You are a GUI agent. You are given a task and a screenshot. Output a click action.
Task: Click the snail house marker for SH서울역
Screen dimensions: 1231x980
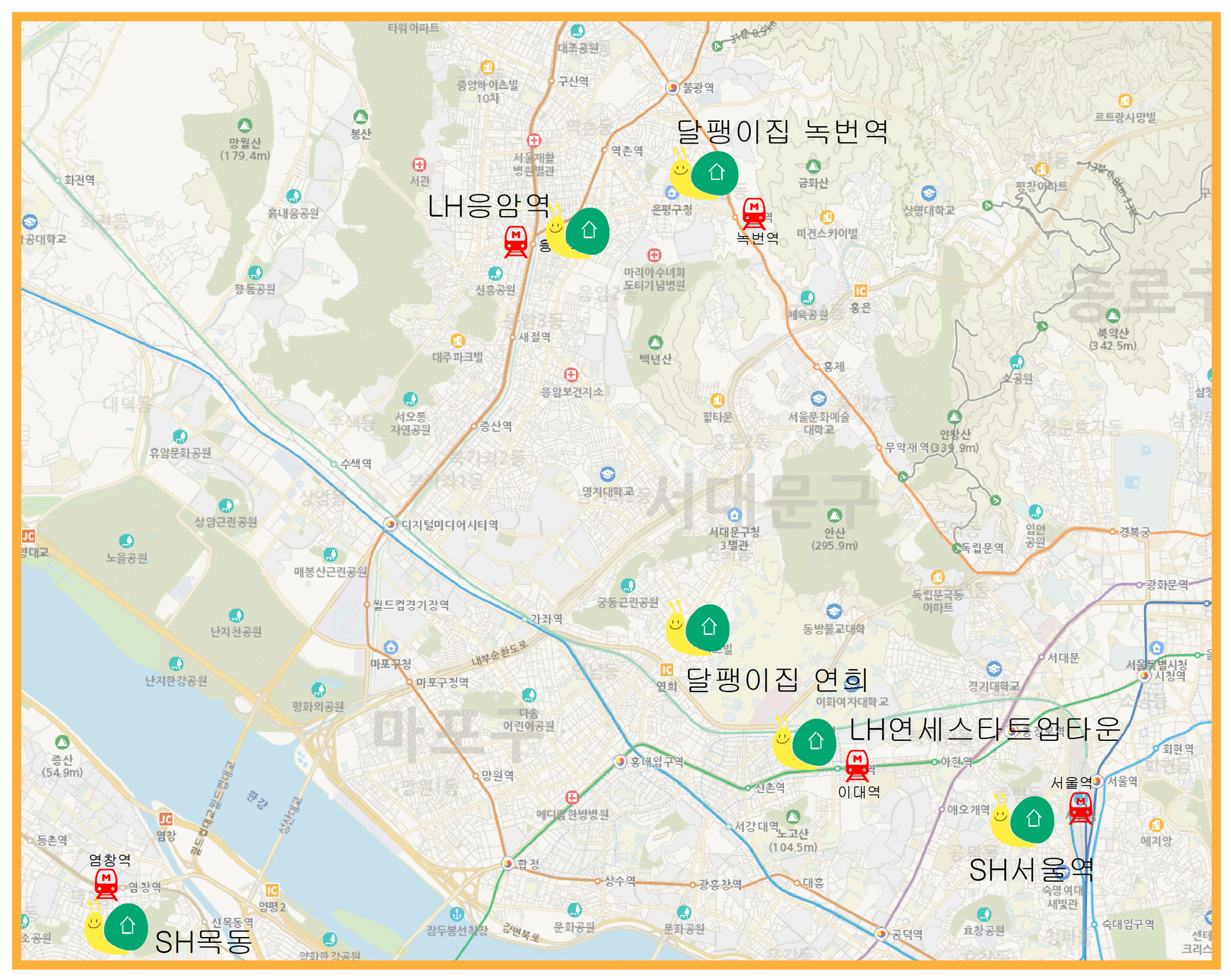click(1022, 820)
